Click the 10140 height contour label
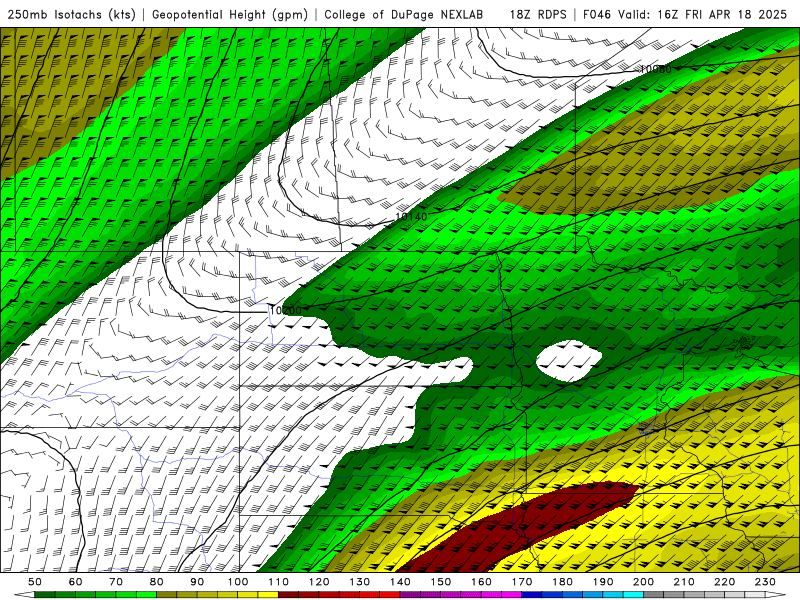Viewport: 800px width, 600px height. click(411, 217)
